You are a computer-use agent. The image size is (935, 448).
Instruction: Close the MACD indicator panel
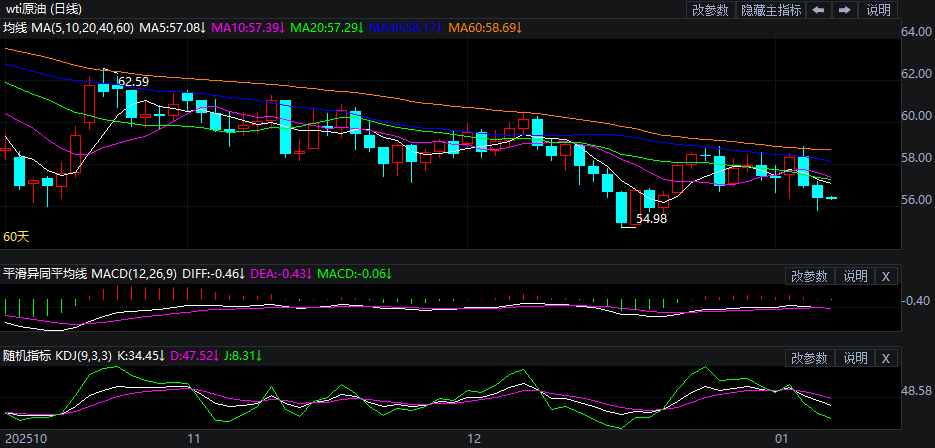tap(886, 276)
